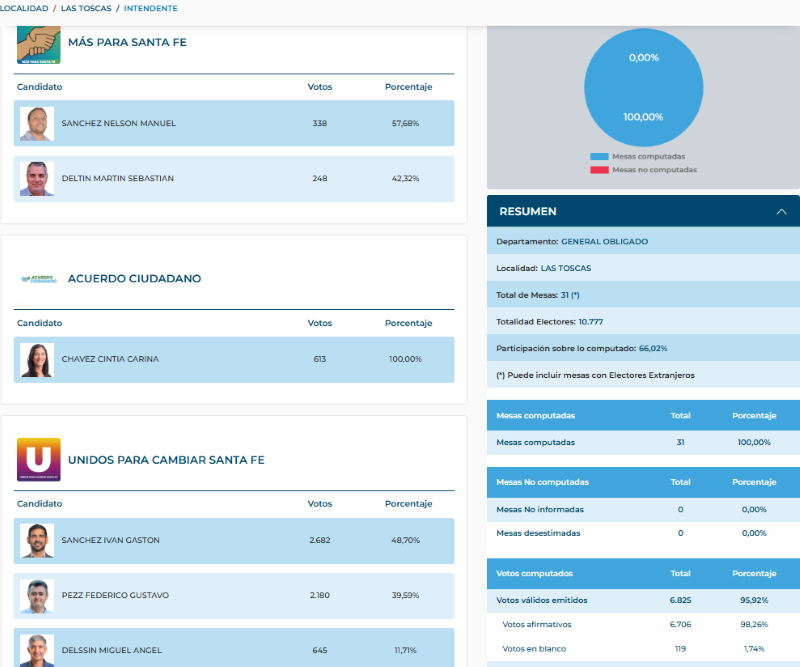Click the blue Mesas computadas legend swatch
The width and height of the screenshot is (800, 667).
coord(599,157)
